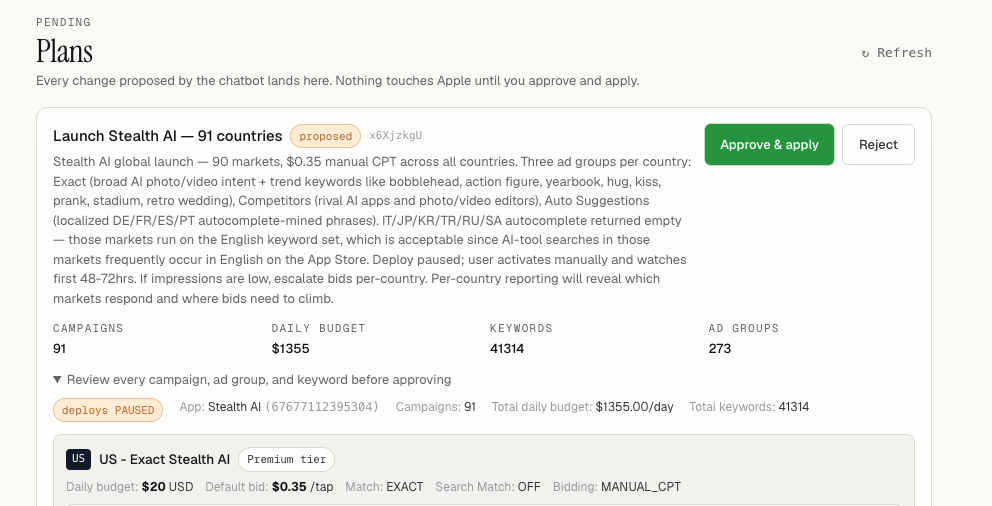Click the 'Match: EXACT' setting text

click(385, 487)
